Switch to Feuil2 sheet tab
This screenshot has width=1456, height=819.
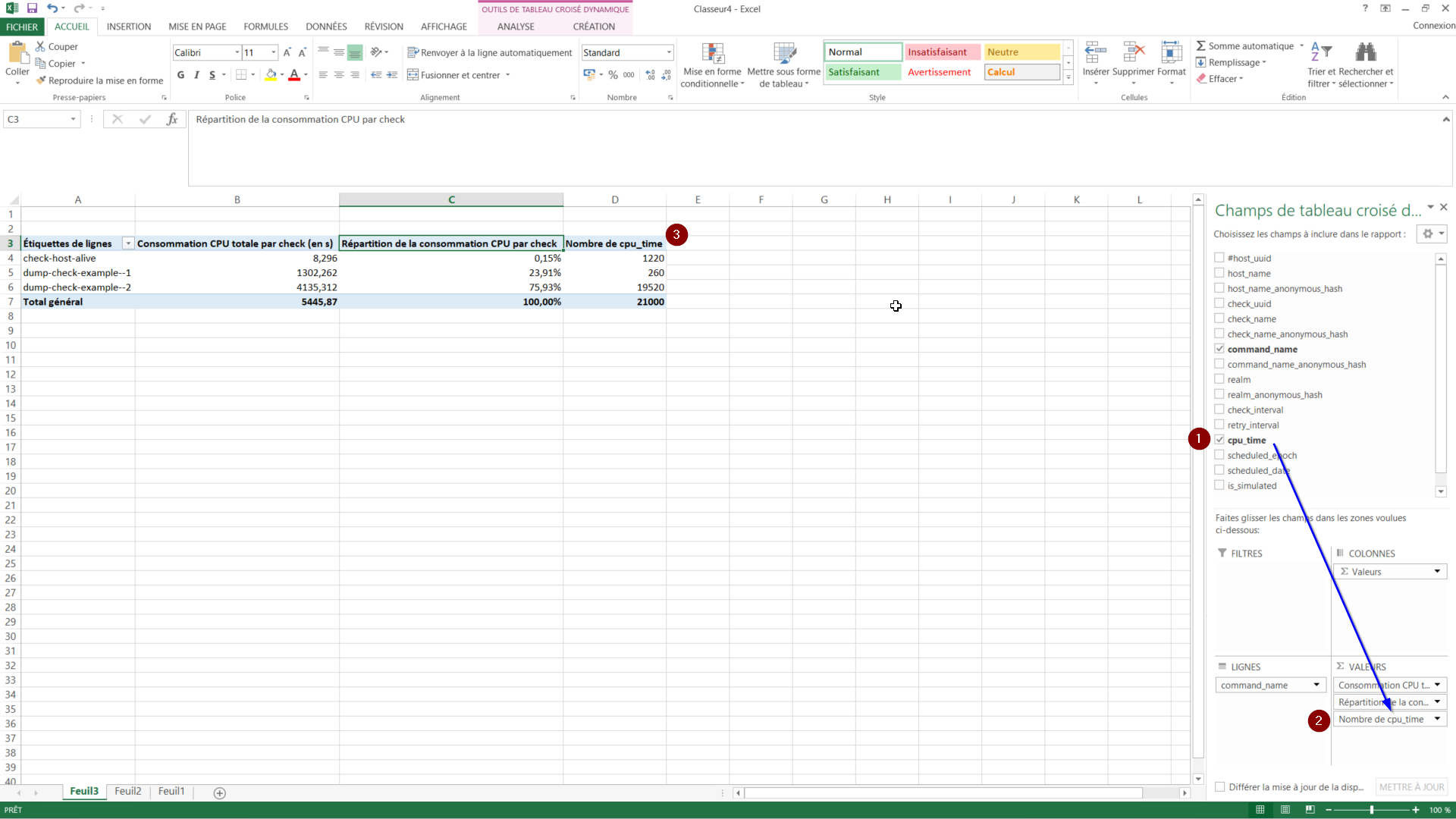(127, 792)
